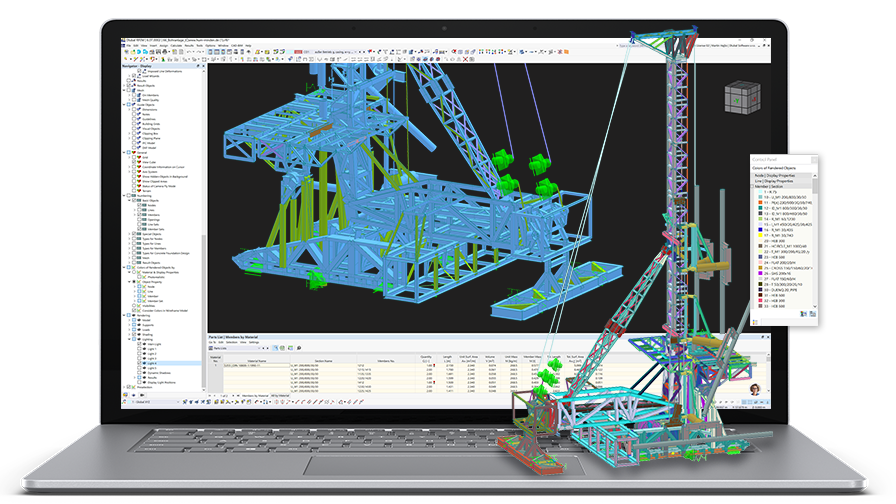Switch to Members by Material bottom tab
Image resolution: width=896 pixels, height=504 pixels.
coord(254,395)
